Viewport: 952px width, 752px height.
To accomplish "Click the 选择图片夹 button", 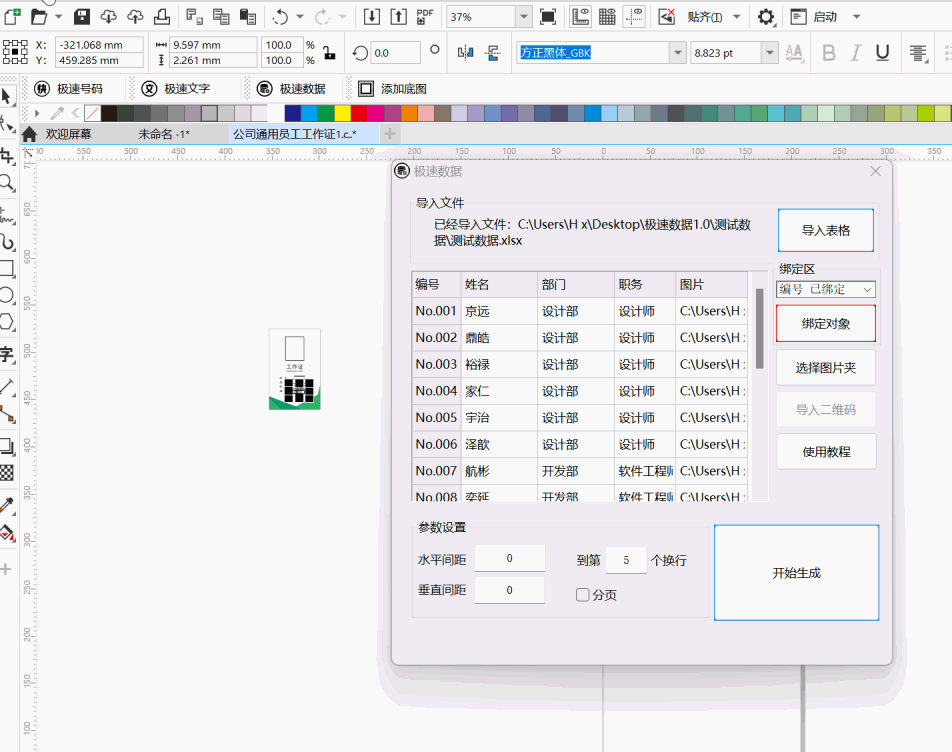I will [826, 368].
